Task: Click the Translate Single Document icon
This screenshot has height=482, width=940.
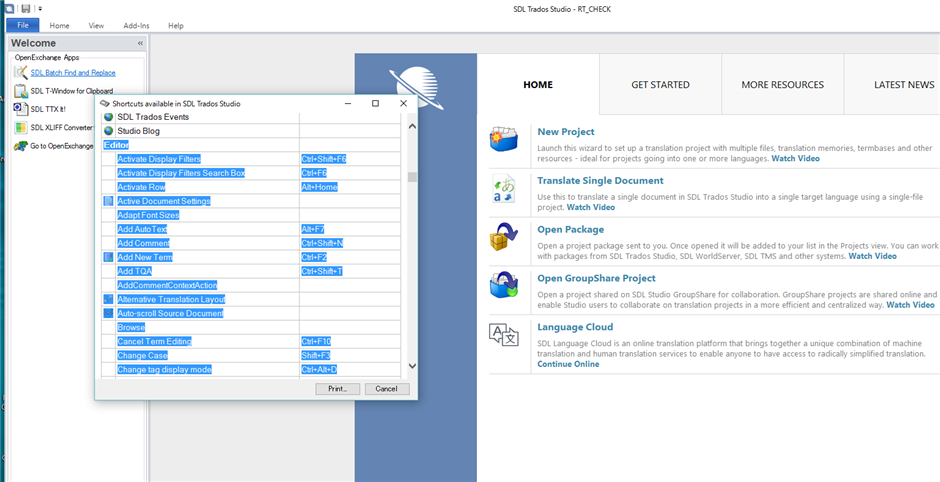Action: pos(504,188)
